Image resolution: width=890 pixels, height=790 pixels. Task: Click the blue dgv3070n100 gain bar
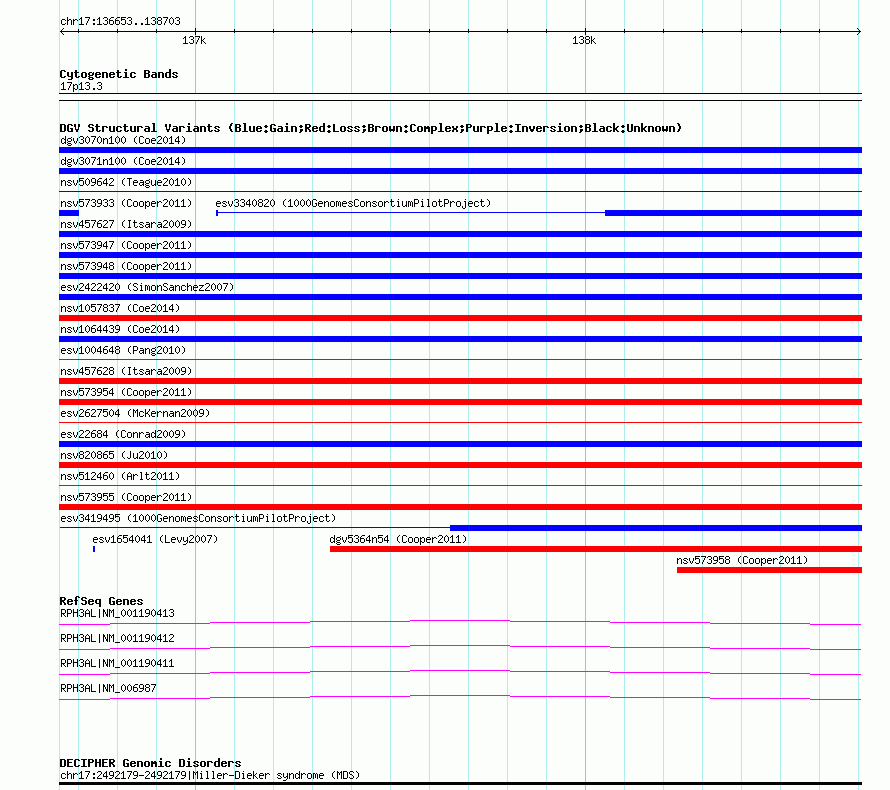(x=460, y=150)
